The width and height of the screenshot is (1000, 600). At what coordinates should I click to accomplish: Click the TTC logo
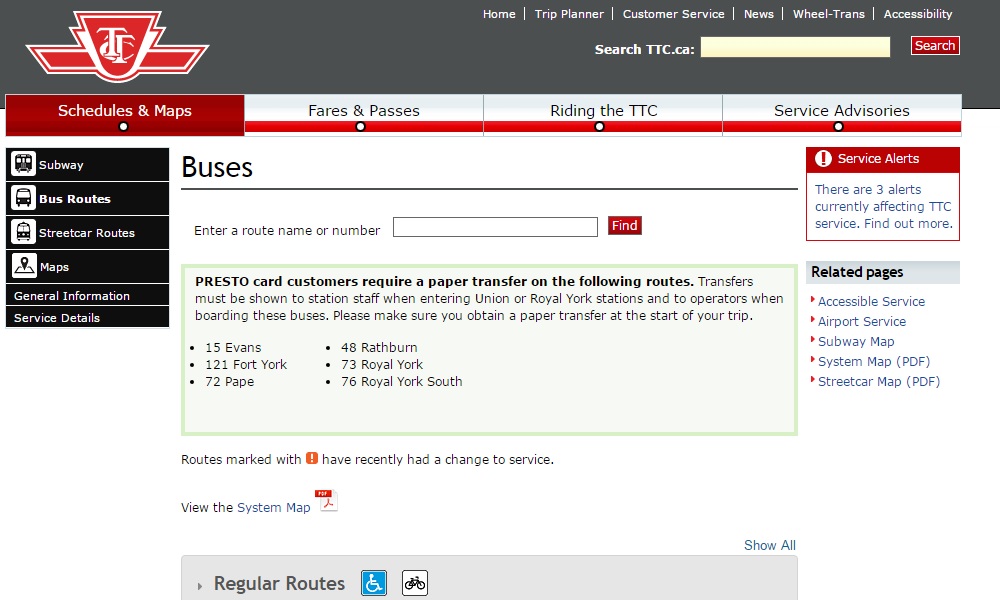click(x=117, y=46)
